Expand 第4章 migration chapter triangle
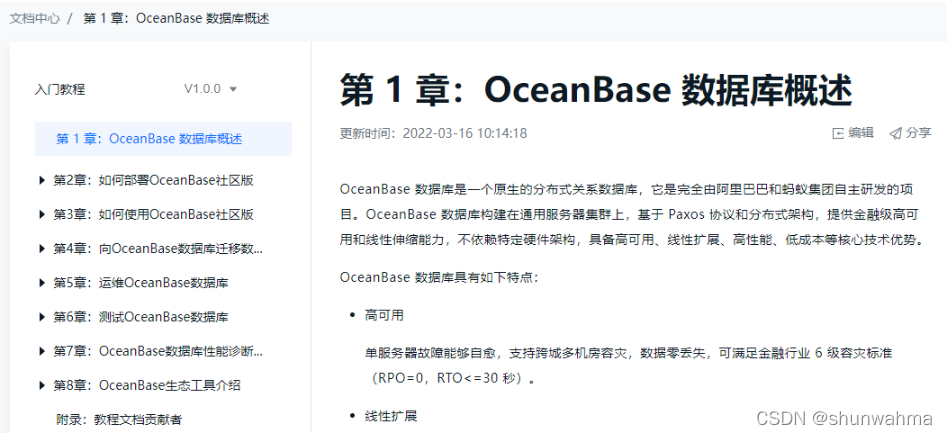947x435 pixels. point(42,248)
